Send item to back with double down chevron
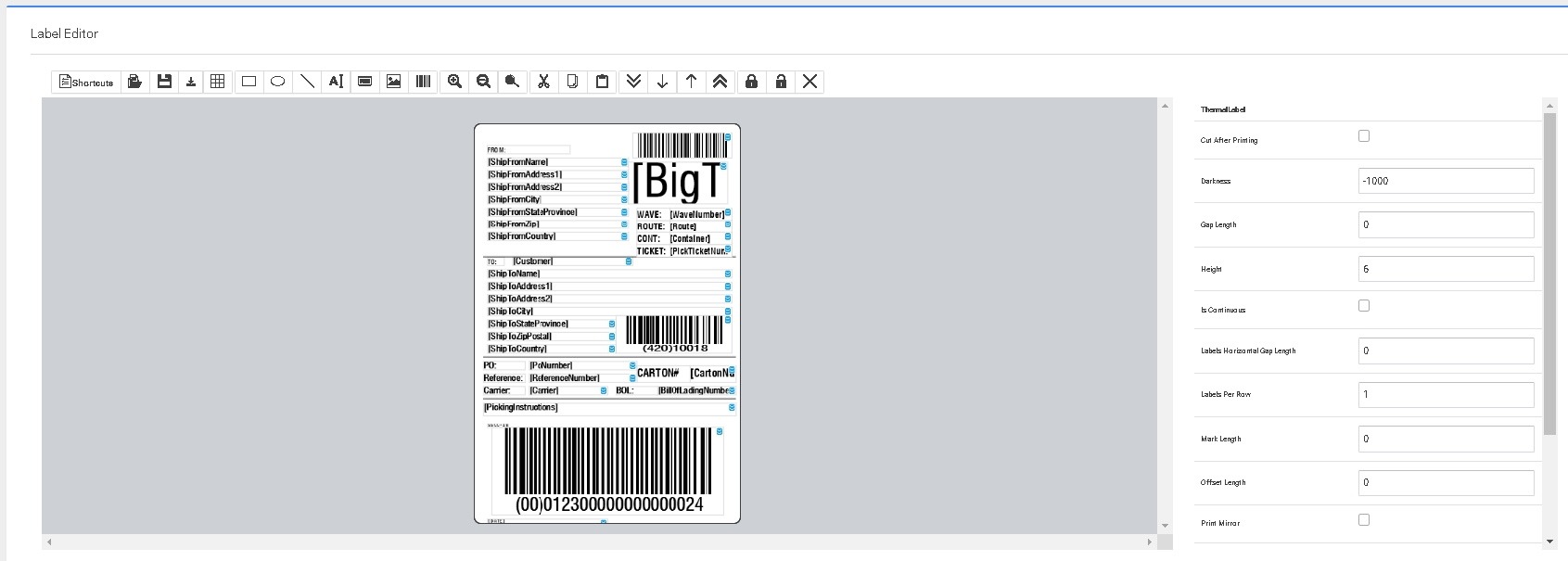1568x561 pixels. coord(633,82)
